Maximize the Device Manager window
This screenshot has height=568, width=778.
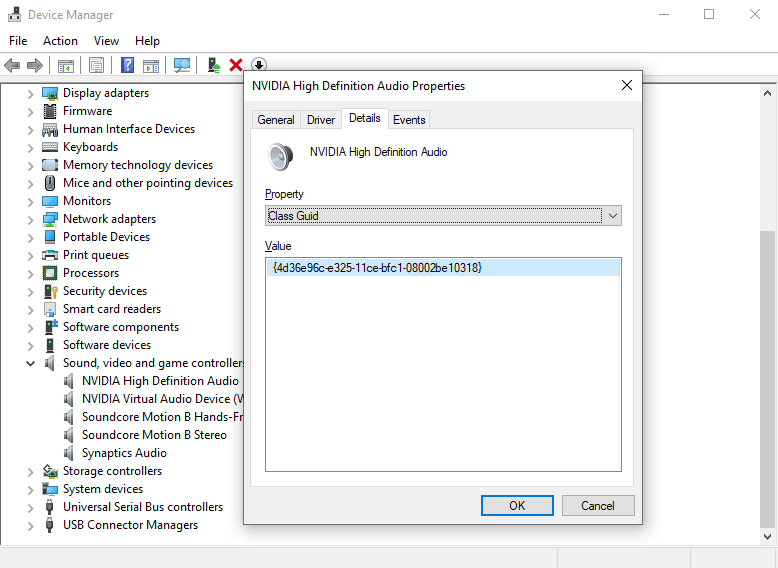pyautogui.click(x=709, y=14)
